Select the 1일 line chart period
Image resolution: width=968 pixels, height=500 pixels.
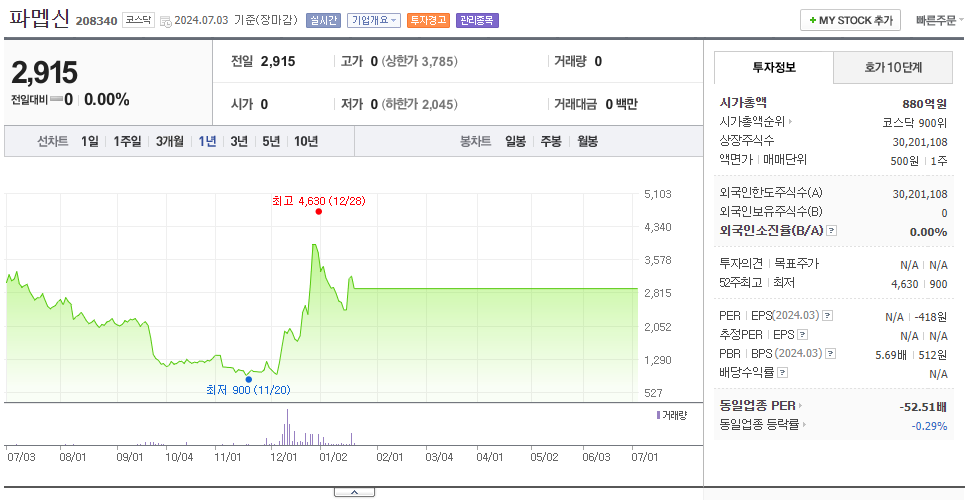tap(90, 141)
